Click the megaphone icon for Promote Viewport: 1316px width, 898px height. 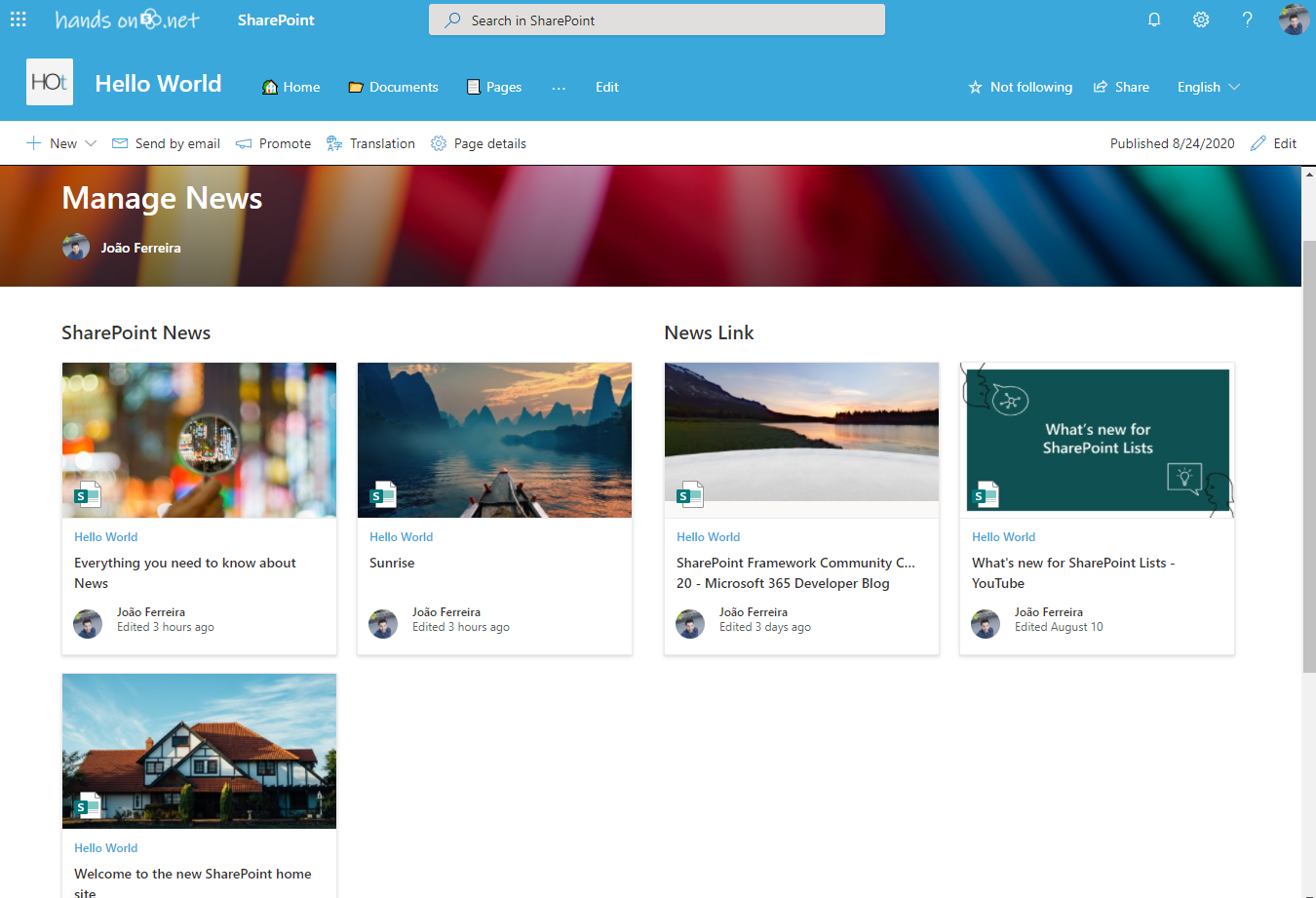[244, 143]
